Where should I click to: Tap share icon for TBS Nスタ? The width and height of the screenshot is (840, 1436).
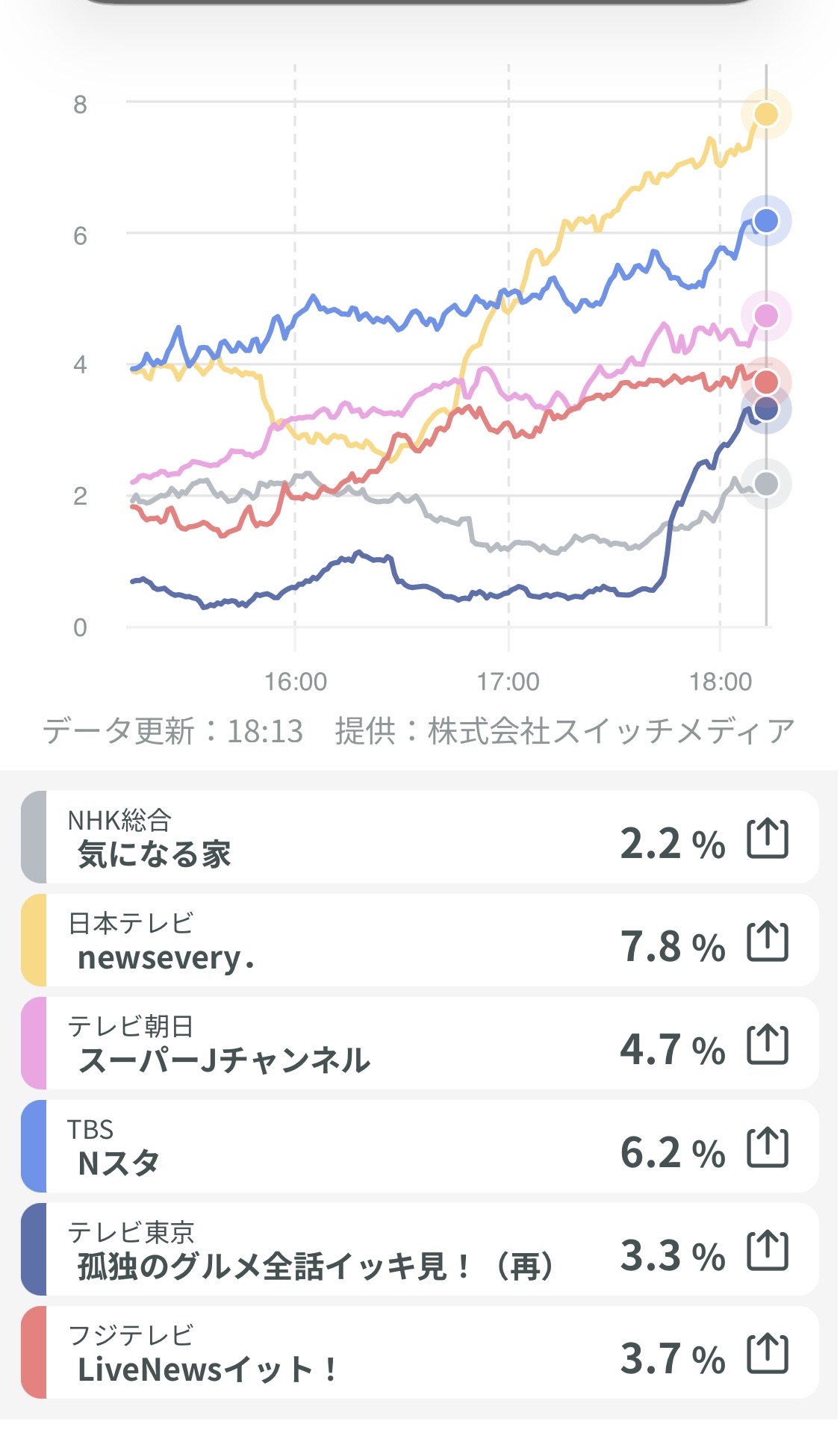[768, 1147]
